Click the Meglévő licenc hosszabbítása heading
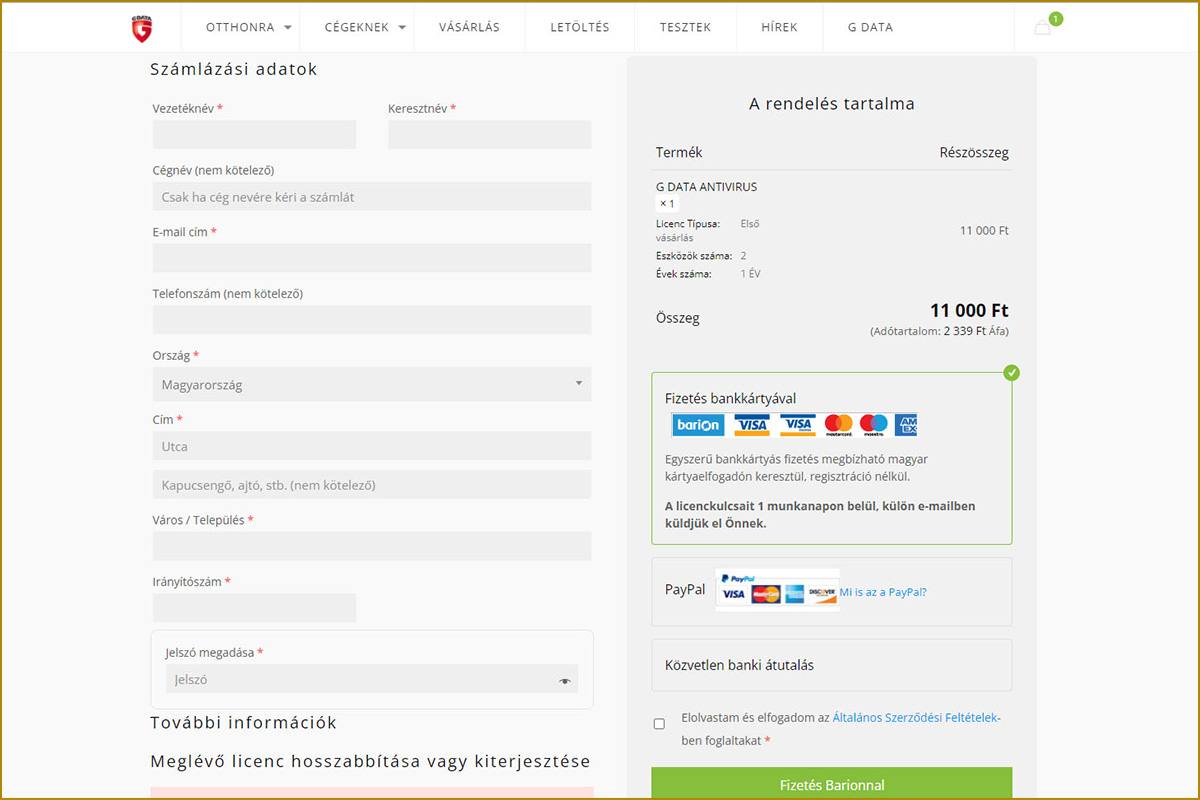The height and width of the screenshot is (800, 1200). 370,761
